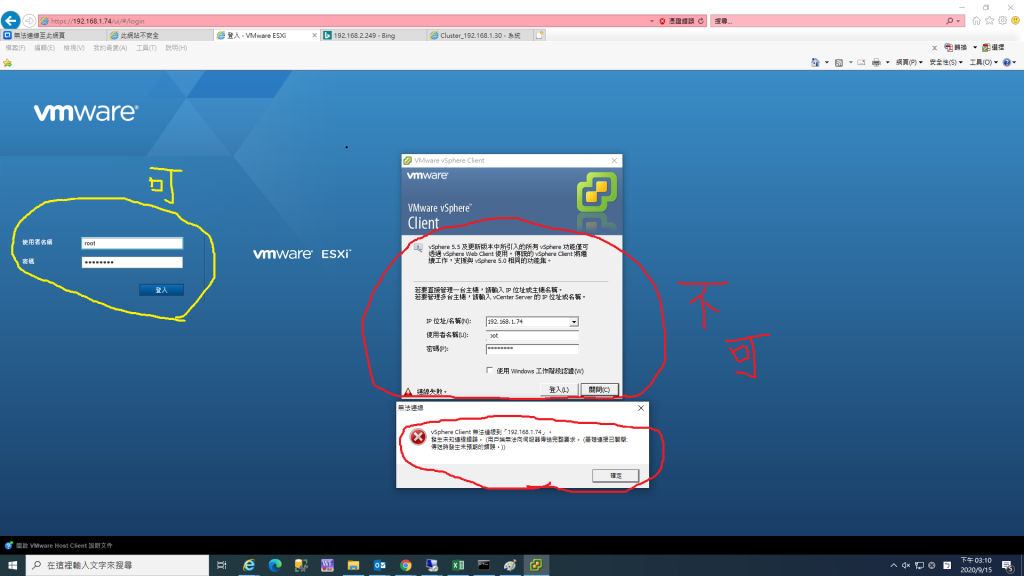Open the IE Home icon at top right
Viewport: 1024px width, 576px height.
coord(976,21)
